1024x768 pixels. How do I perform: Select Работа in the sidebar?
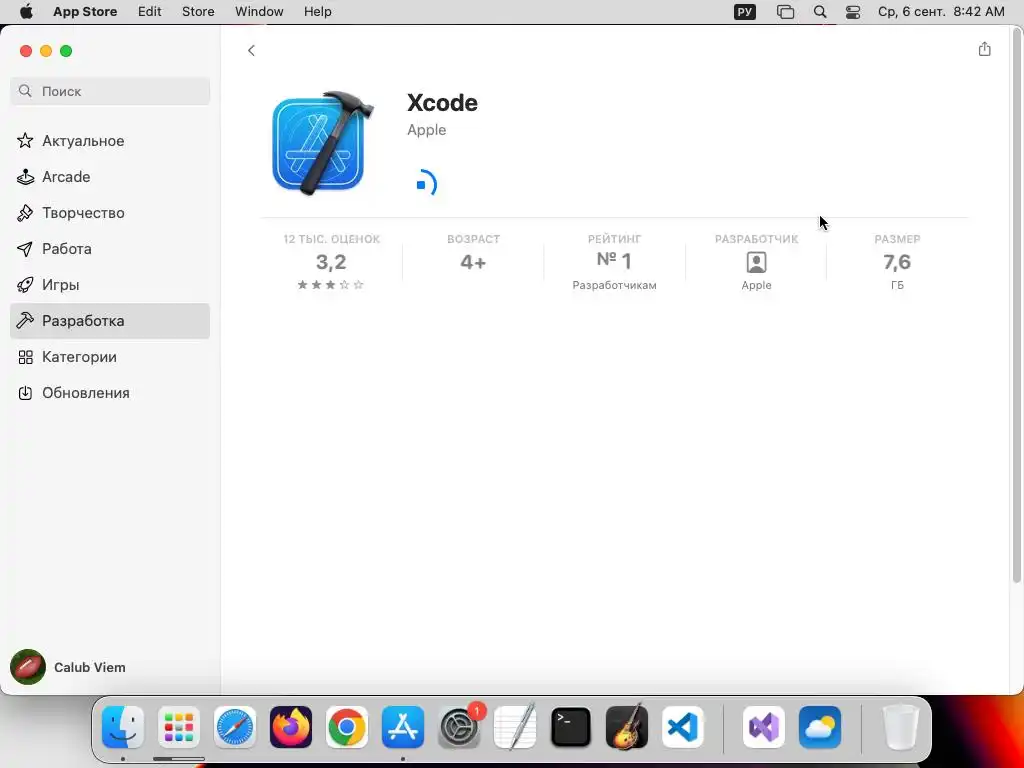click(x=110, y=248)
